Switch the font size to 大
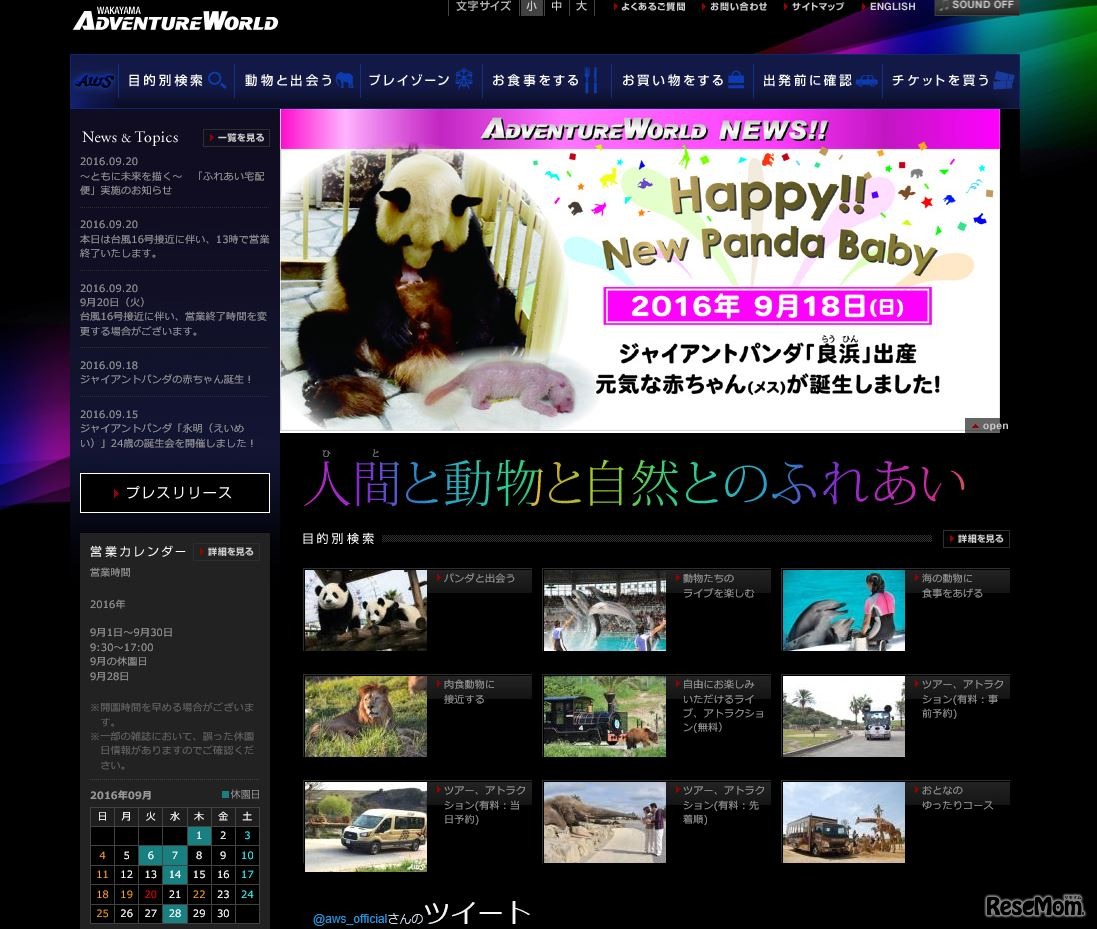 click(581, 7)
